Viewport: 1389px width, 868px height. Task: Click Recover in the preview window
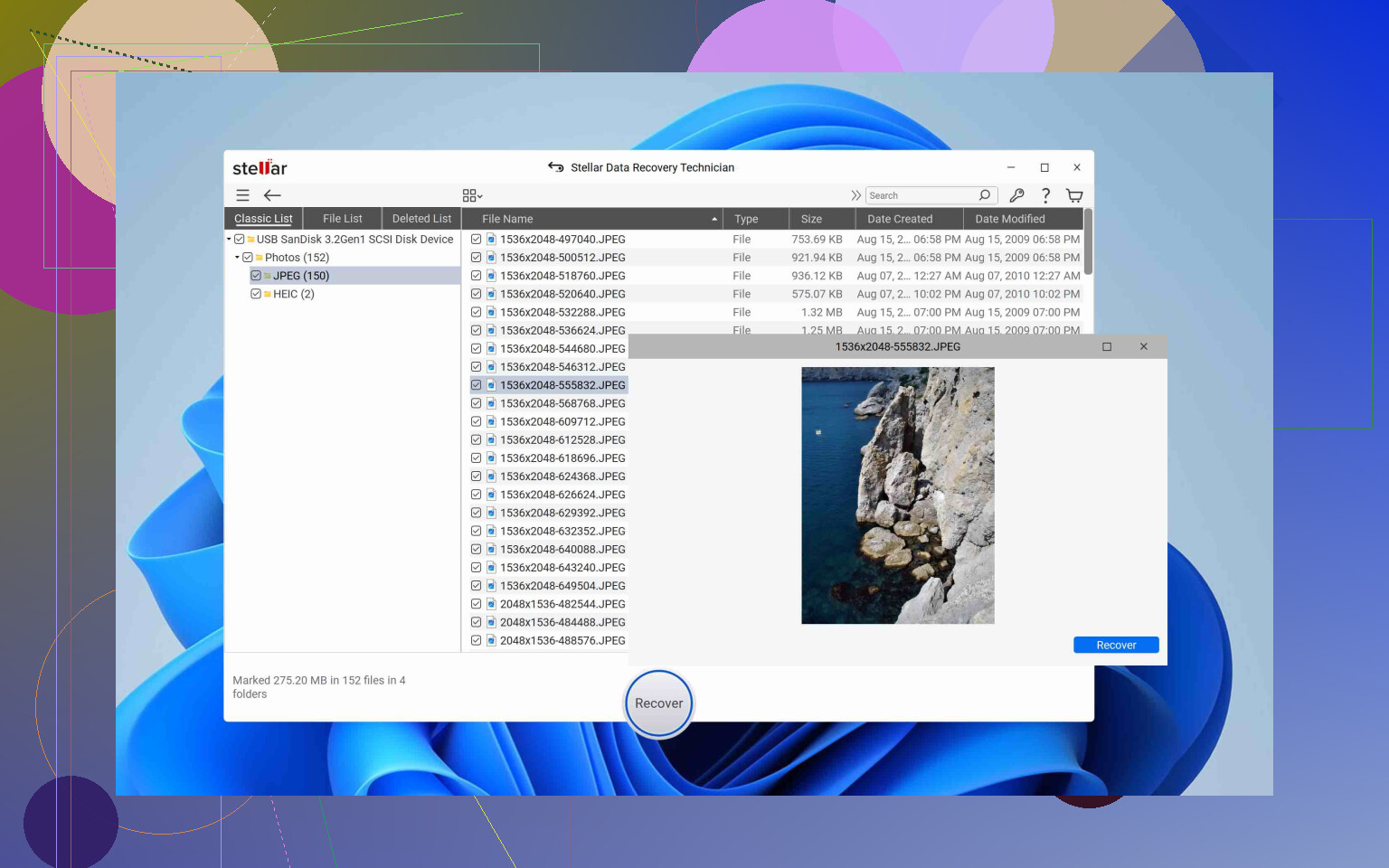coord(1115,645)
